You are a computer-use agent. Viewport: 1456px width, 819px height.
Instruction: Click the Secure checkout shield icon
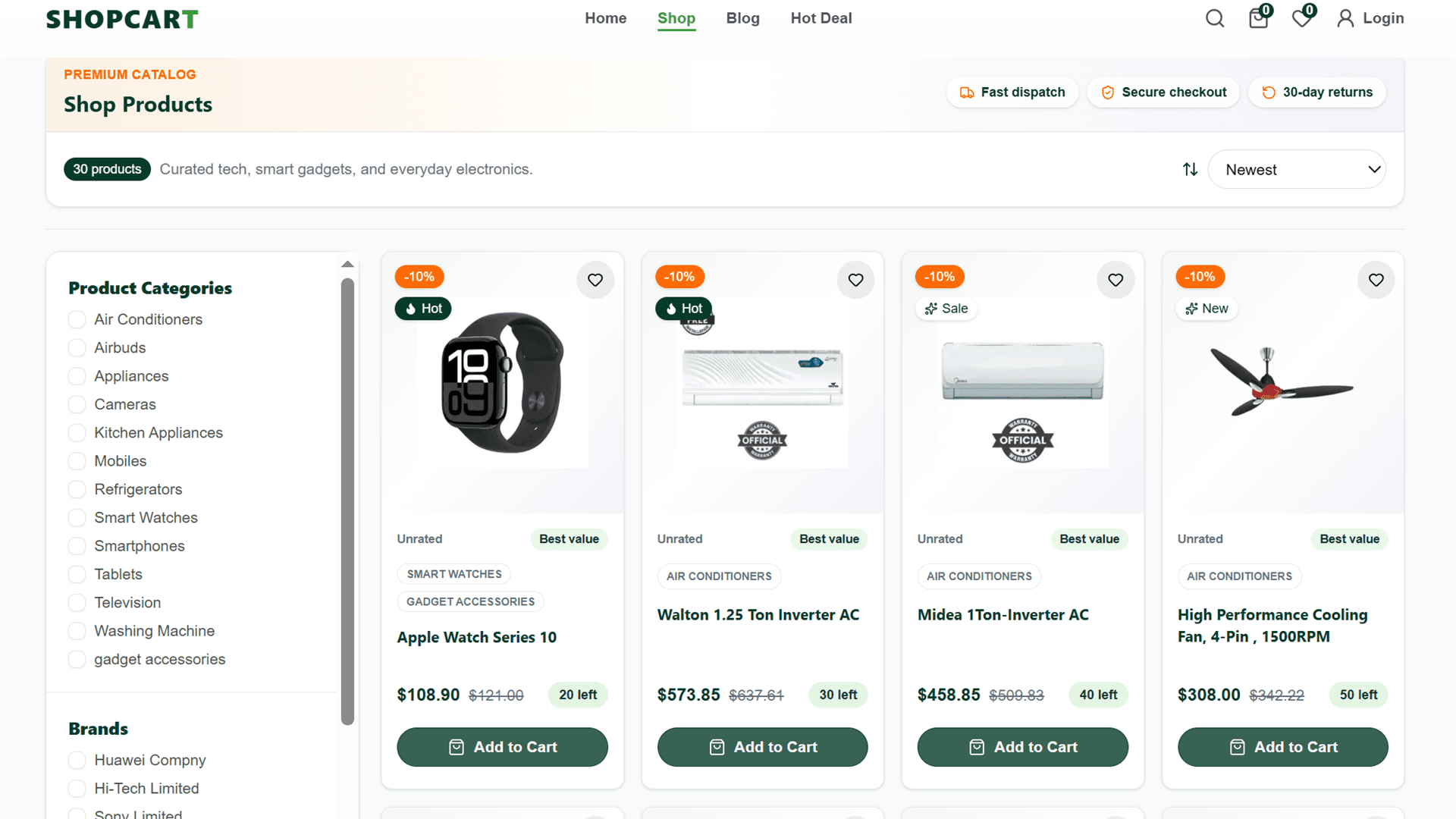1108,93
